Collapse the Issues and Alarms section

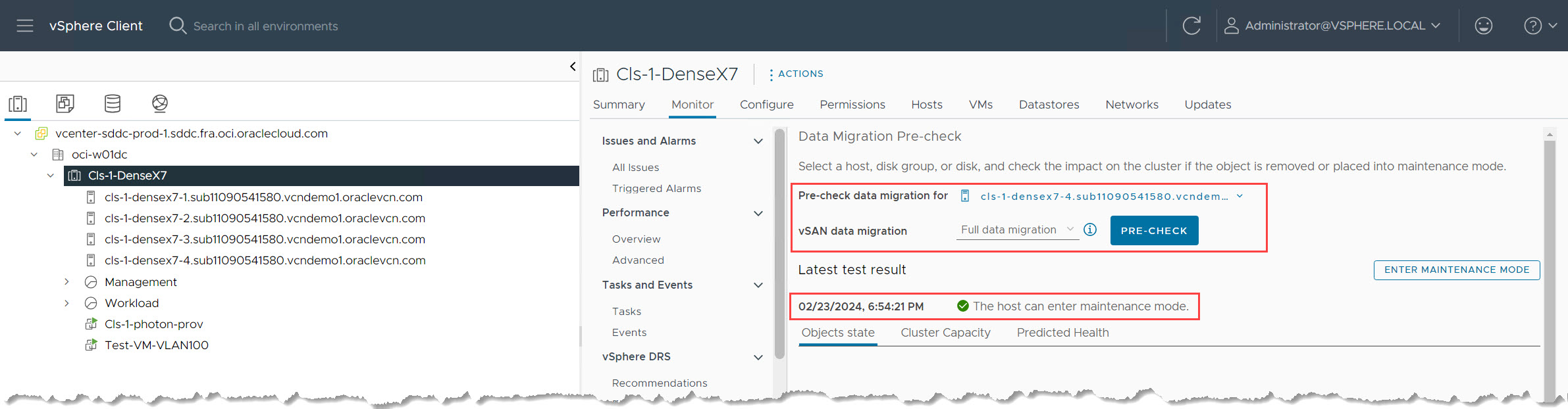coord(758,141)
